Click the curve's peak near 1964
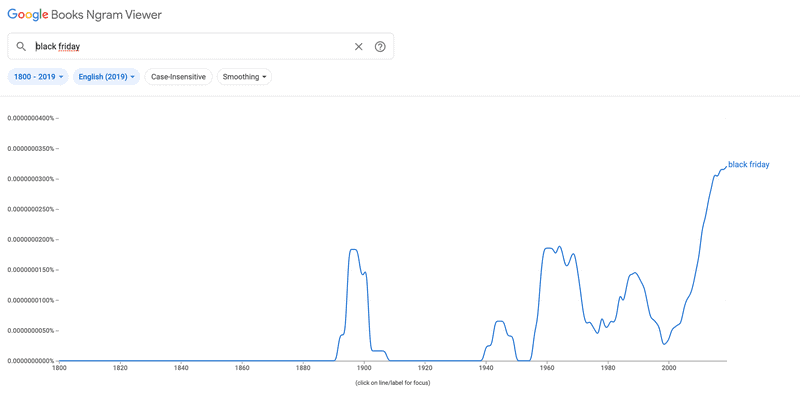The width and height of the screenshot is (800, 395). click(x=559, y=246)
